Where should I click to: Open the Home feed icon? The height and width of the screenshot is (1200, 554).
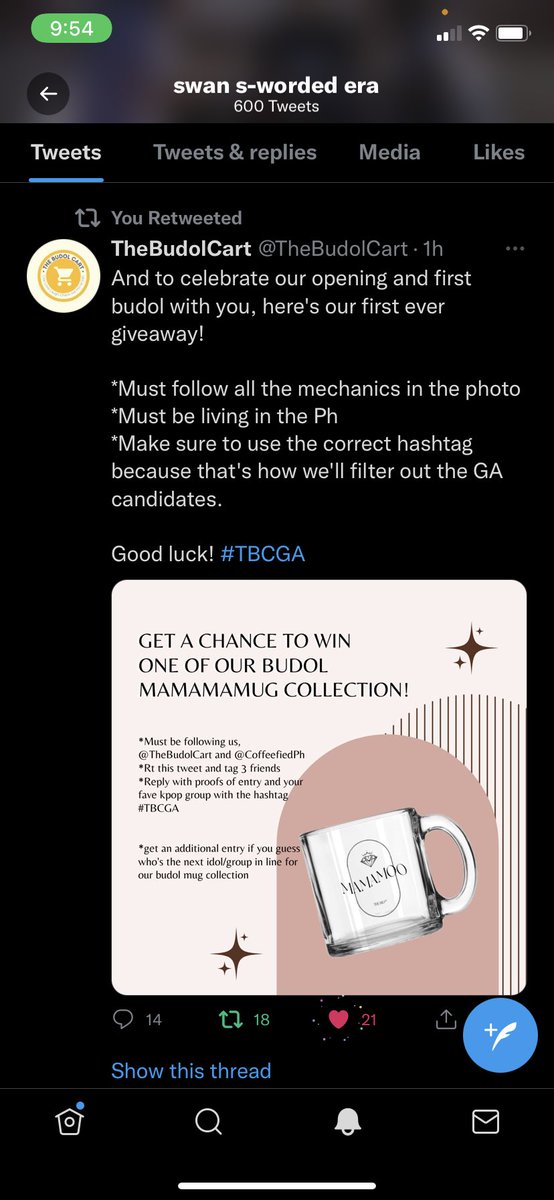69,1120
